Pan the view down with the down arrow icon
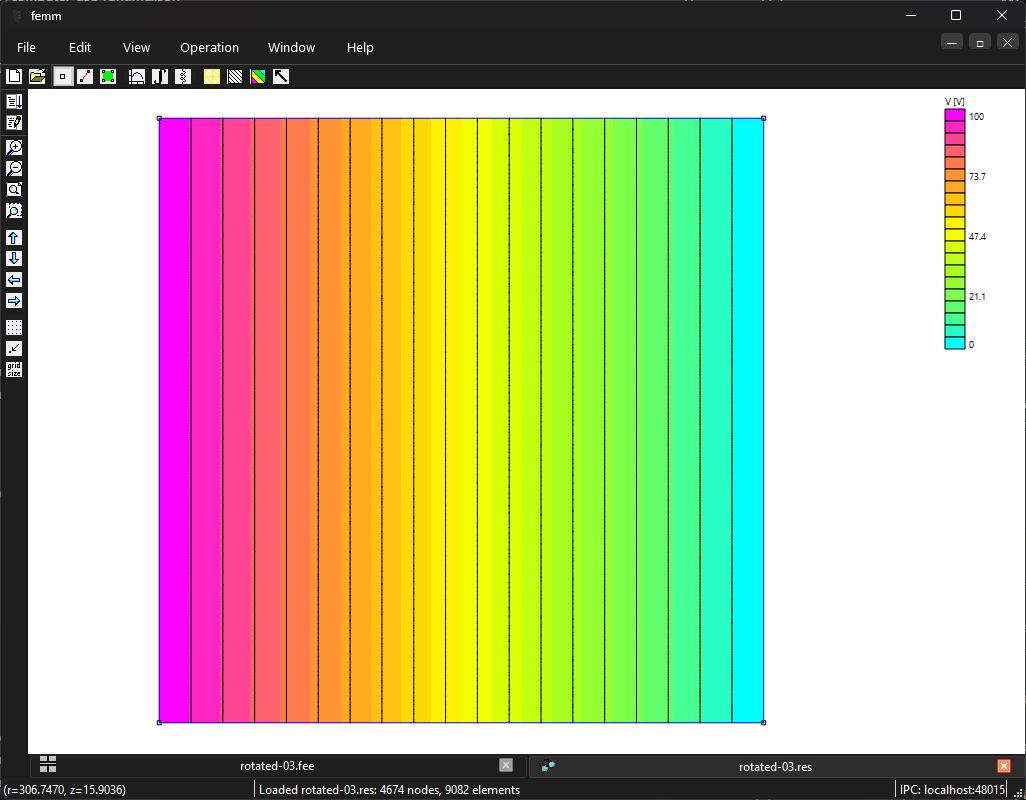Screen dimensions: 1026x800 click(14, 258)
